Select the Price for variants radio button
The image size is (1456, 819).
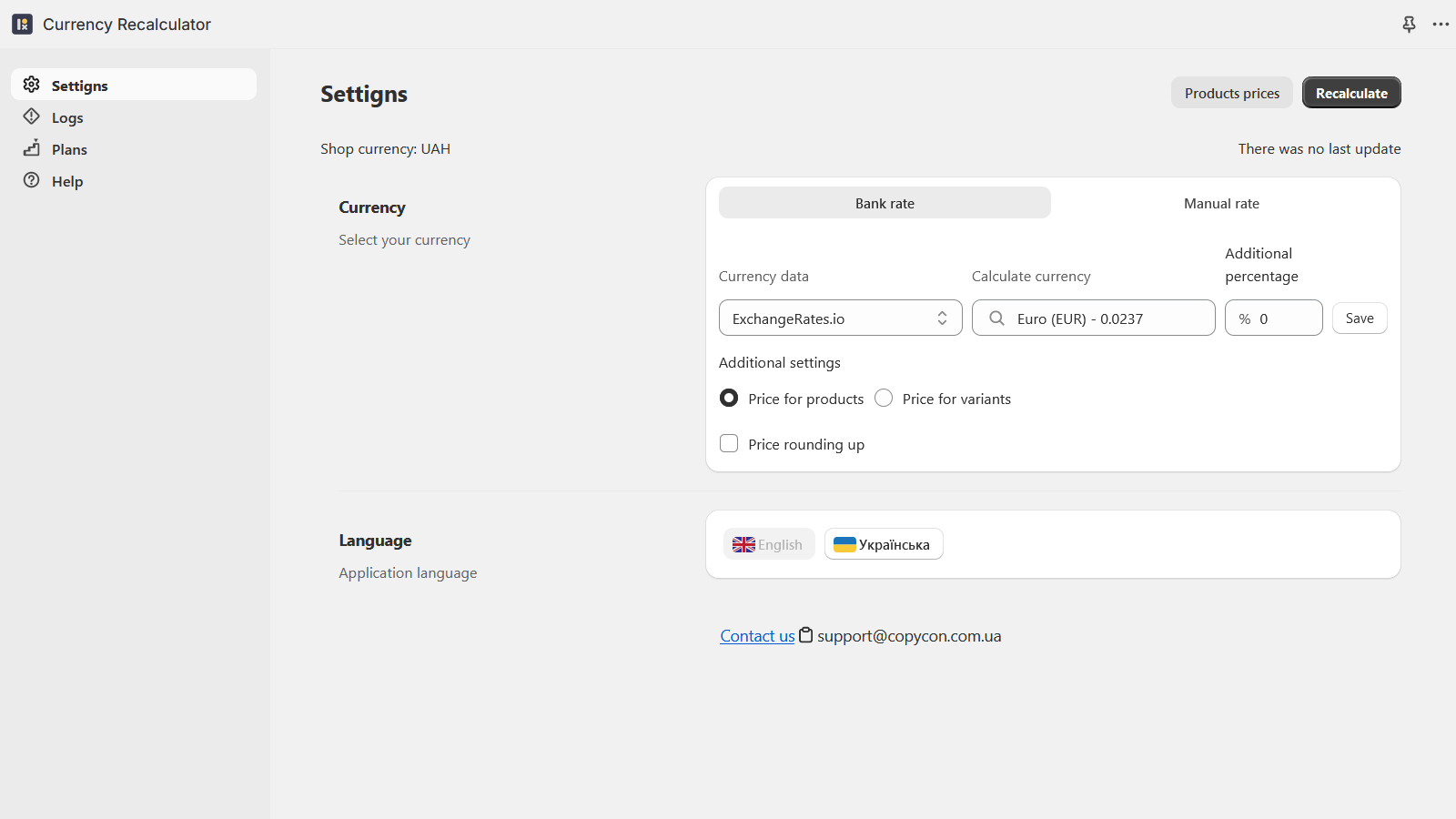point(884,398)
